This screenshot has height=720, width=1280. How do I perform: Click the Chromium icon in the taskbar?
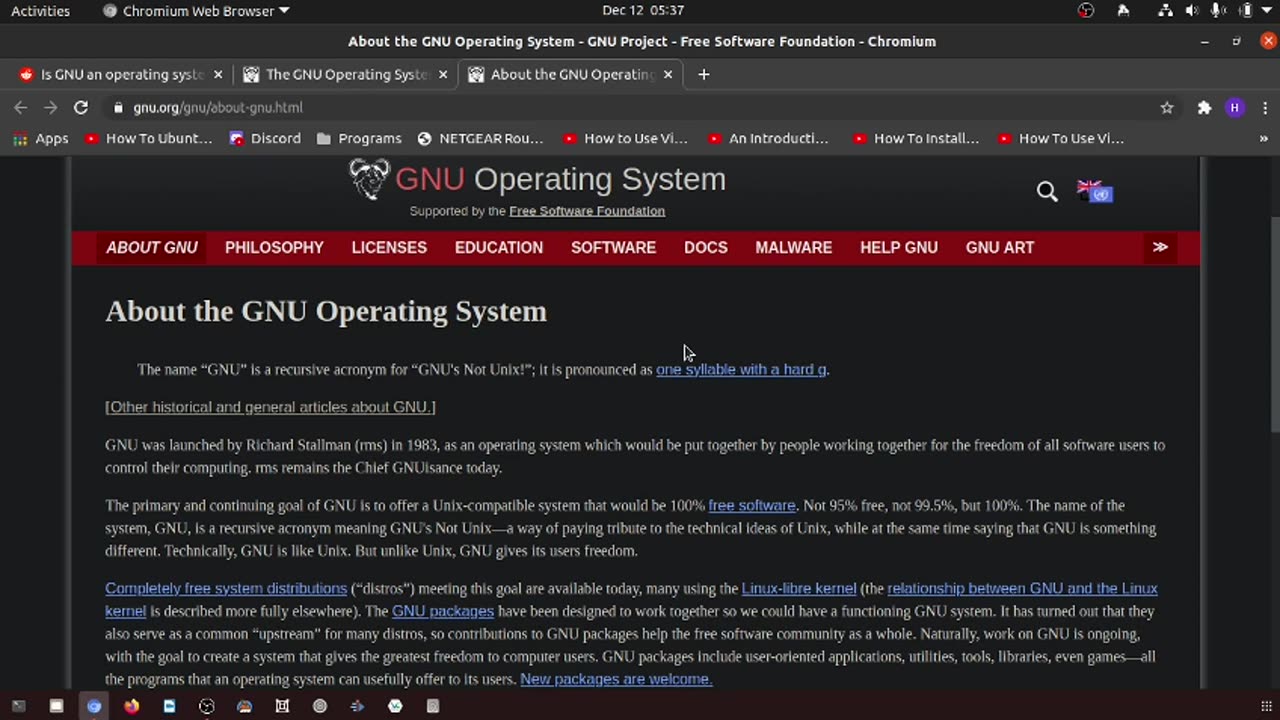[94, 706]
